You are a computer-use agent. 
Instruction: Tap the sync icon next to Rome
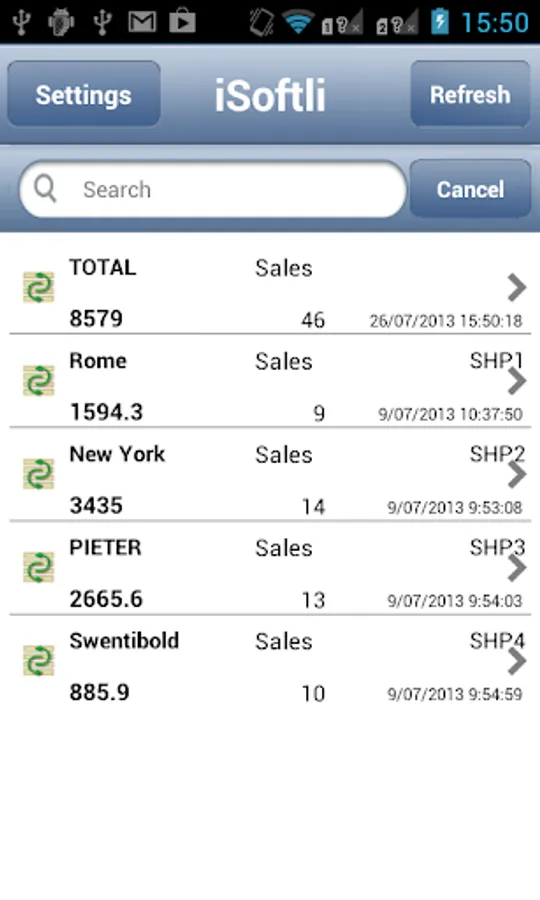pos(38,381)
